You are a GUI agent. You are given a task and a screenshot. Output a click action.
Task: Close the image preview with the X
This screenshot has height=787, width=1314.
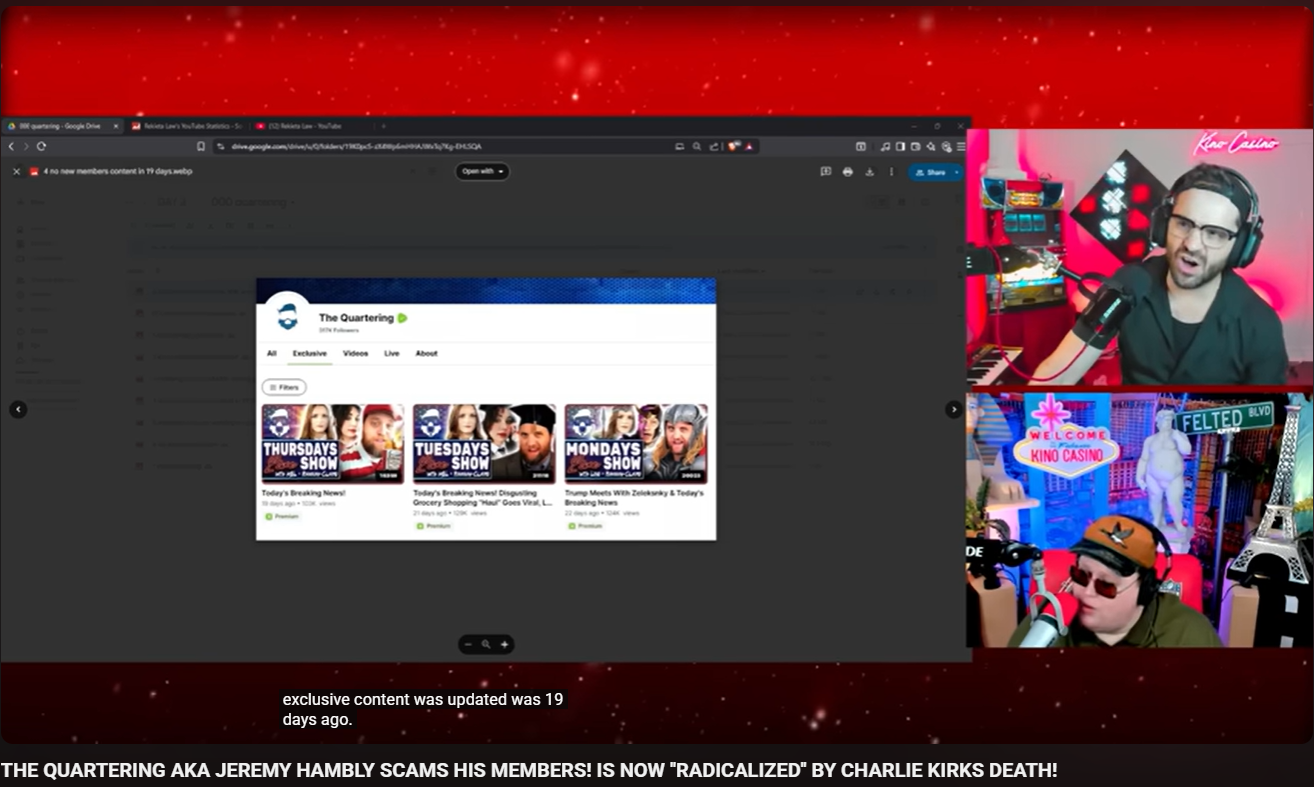[17, 172]
